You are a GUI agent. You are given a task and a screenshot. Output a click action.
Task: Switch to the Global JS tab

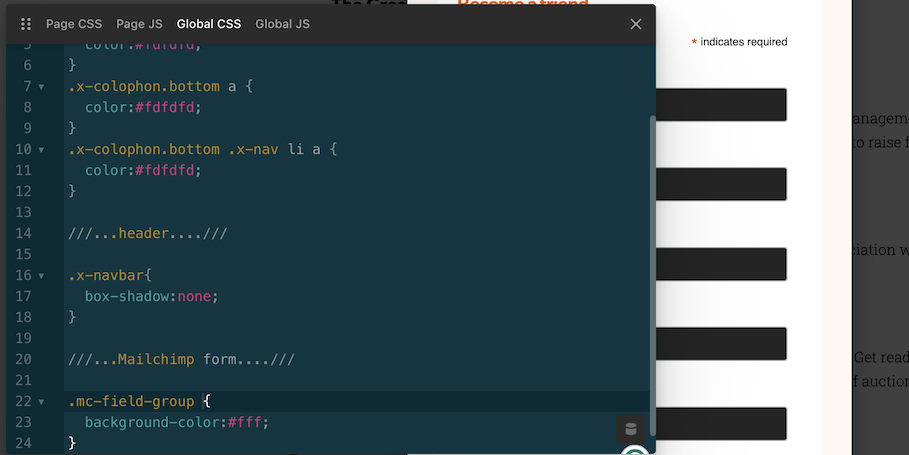point(282,24)
